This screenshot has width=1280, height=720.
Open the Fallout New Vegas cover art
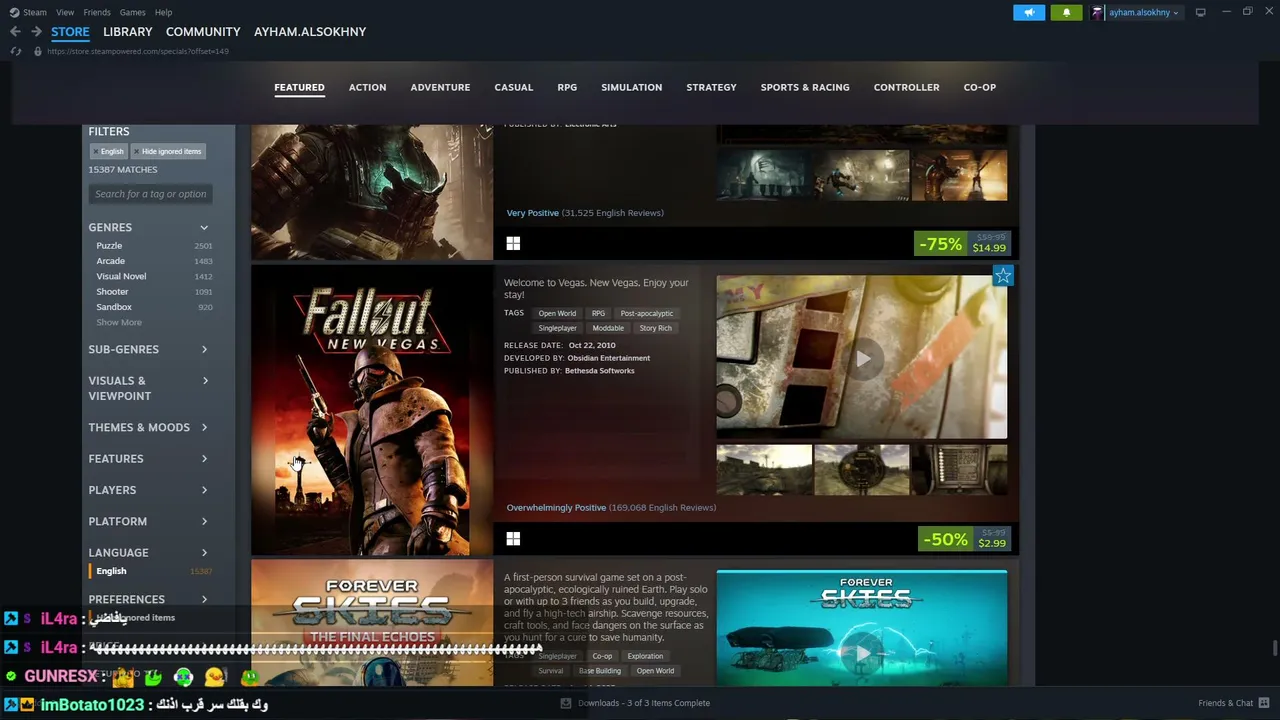click(x=372, y=410)
